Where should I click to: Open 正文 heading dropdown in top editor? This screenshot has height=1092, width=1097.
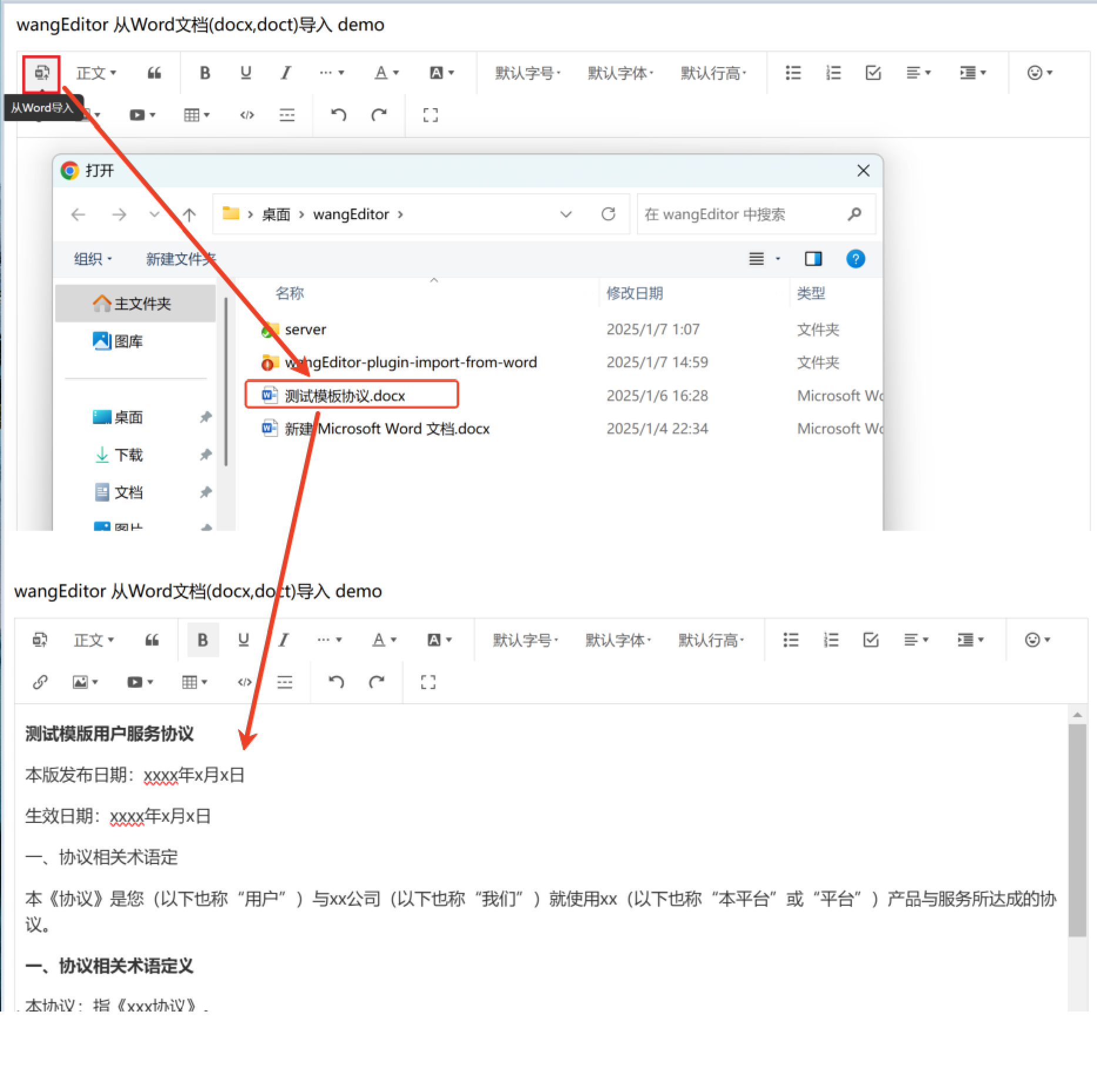pyautogui.click(x=96, y=73)
